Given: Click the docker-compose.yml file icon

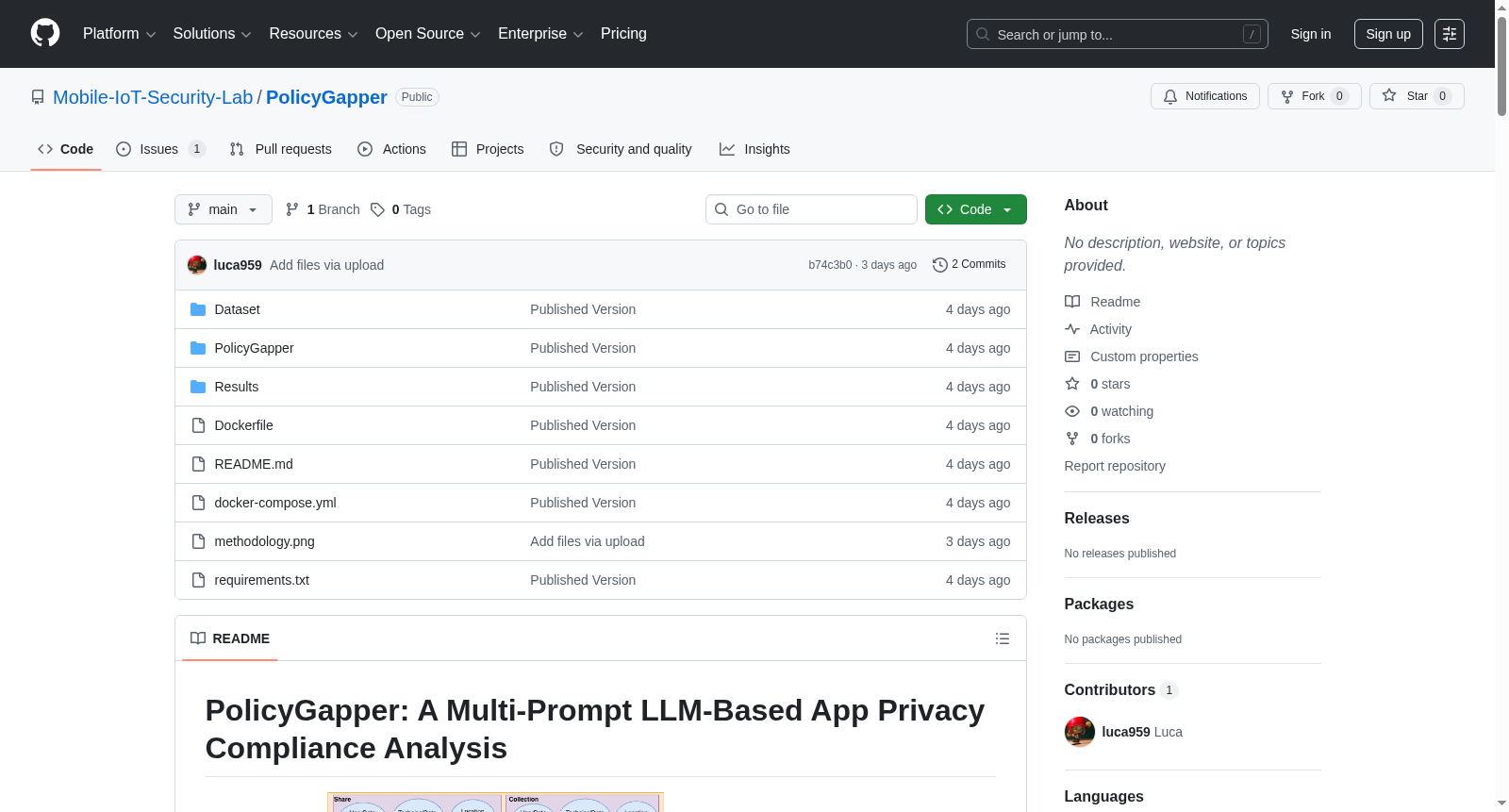Looking at the screenshot, I should [x=198, y=503].
